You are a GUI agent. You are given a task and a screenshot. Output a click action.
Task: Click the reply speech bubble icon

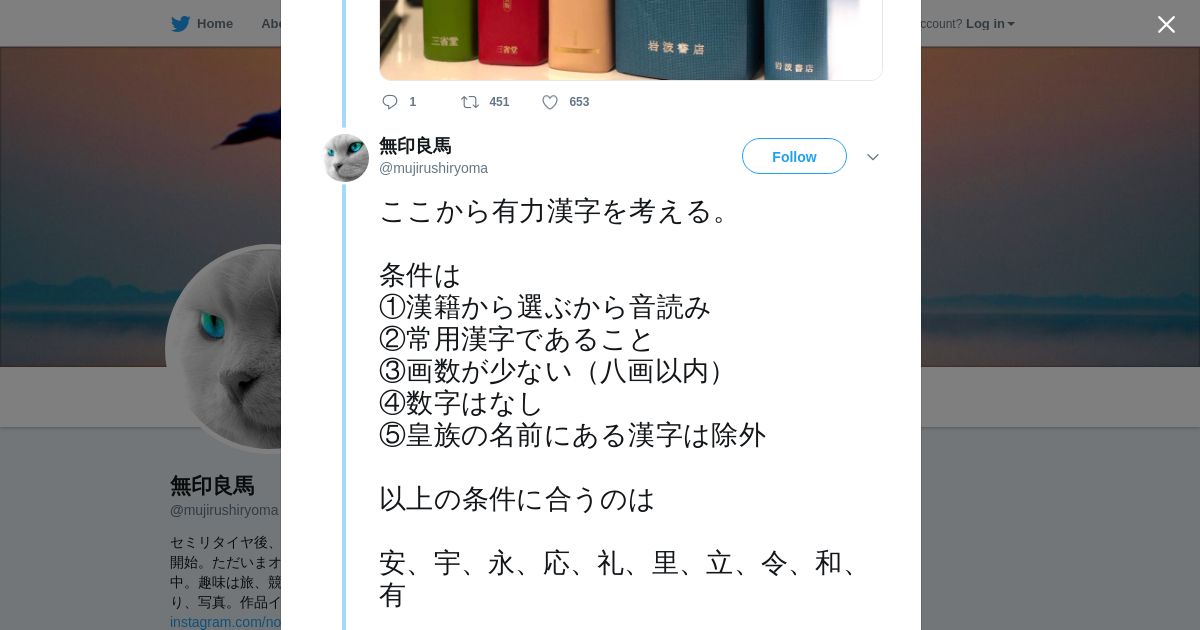[390, 102]
